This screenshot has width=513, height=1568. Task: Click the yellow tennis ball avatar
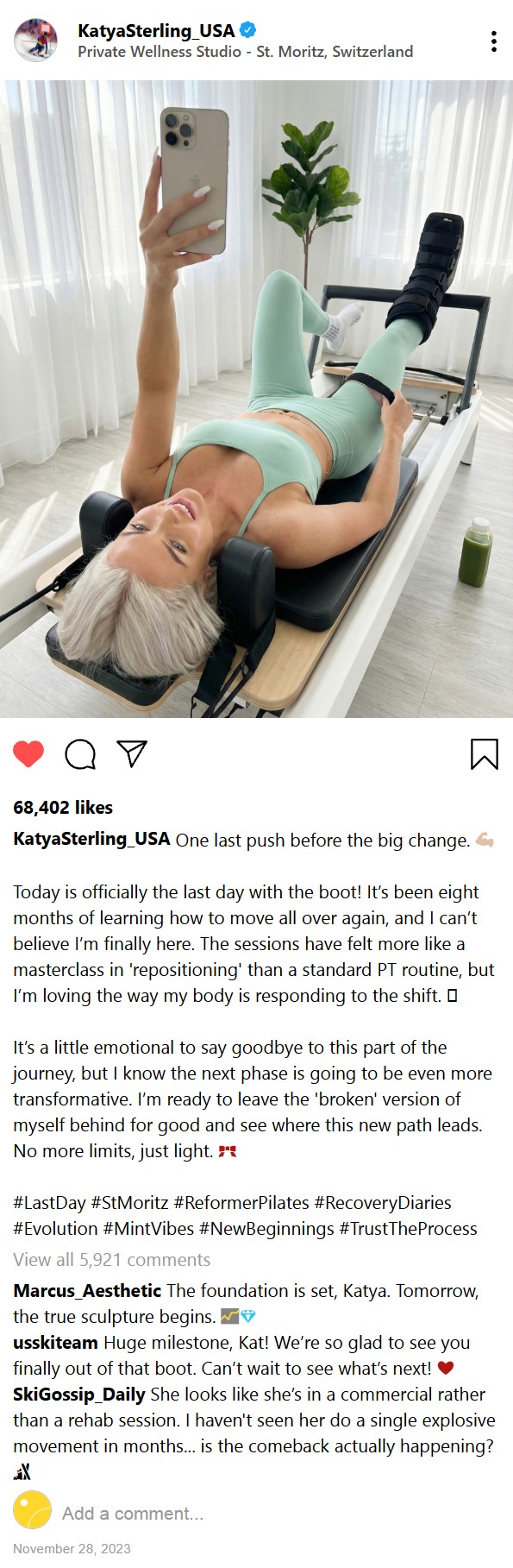point(33,1511)
